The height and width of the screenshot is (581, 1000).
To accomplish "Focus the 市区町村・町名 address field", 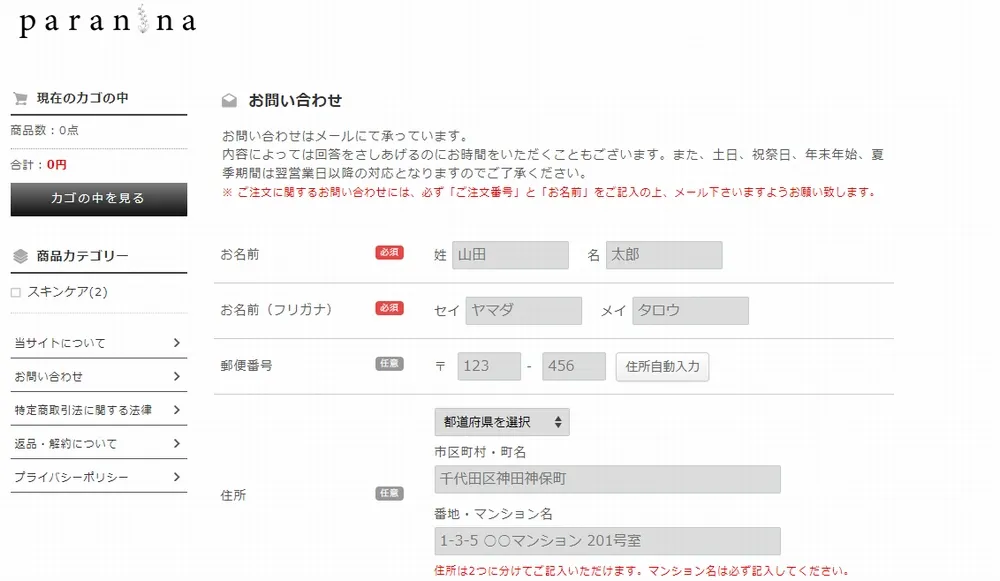I will [607, 479].
